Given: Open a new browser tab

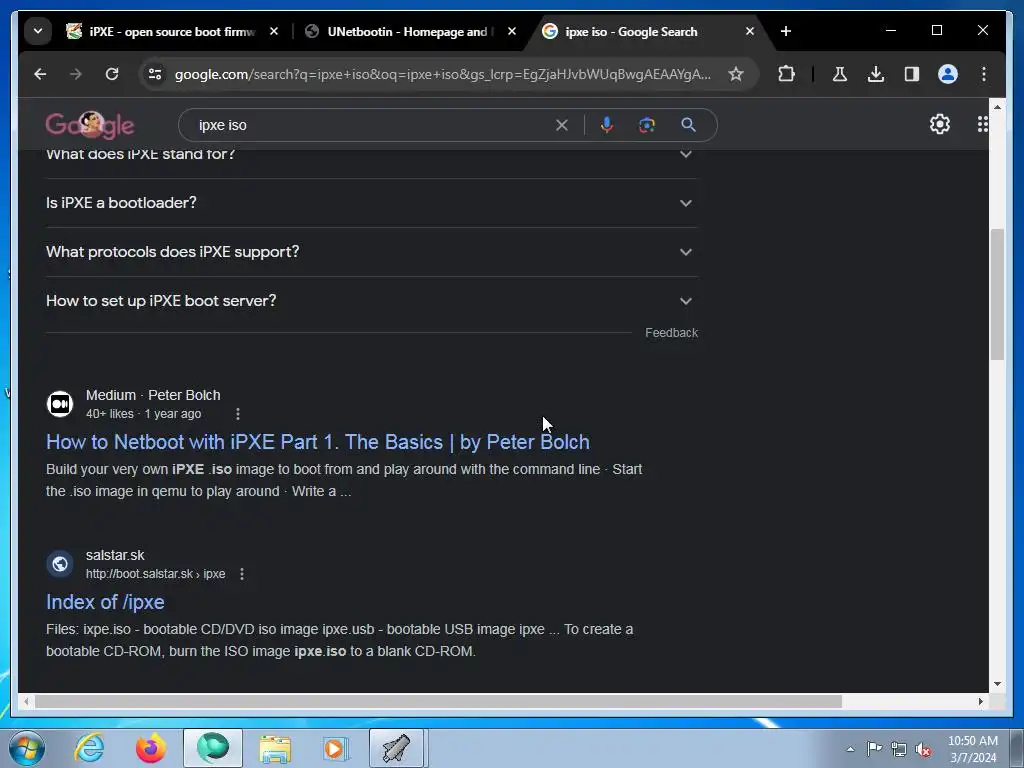Looking at the screenshot, I should coord(786,31).
